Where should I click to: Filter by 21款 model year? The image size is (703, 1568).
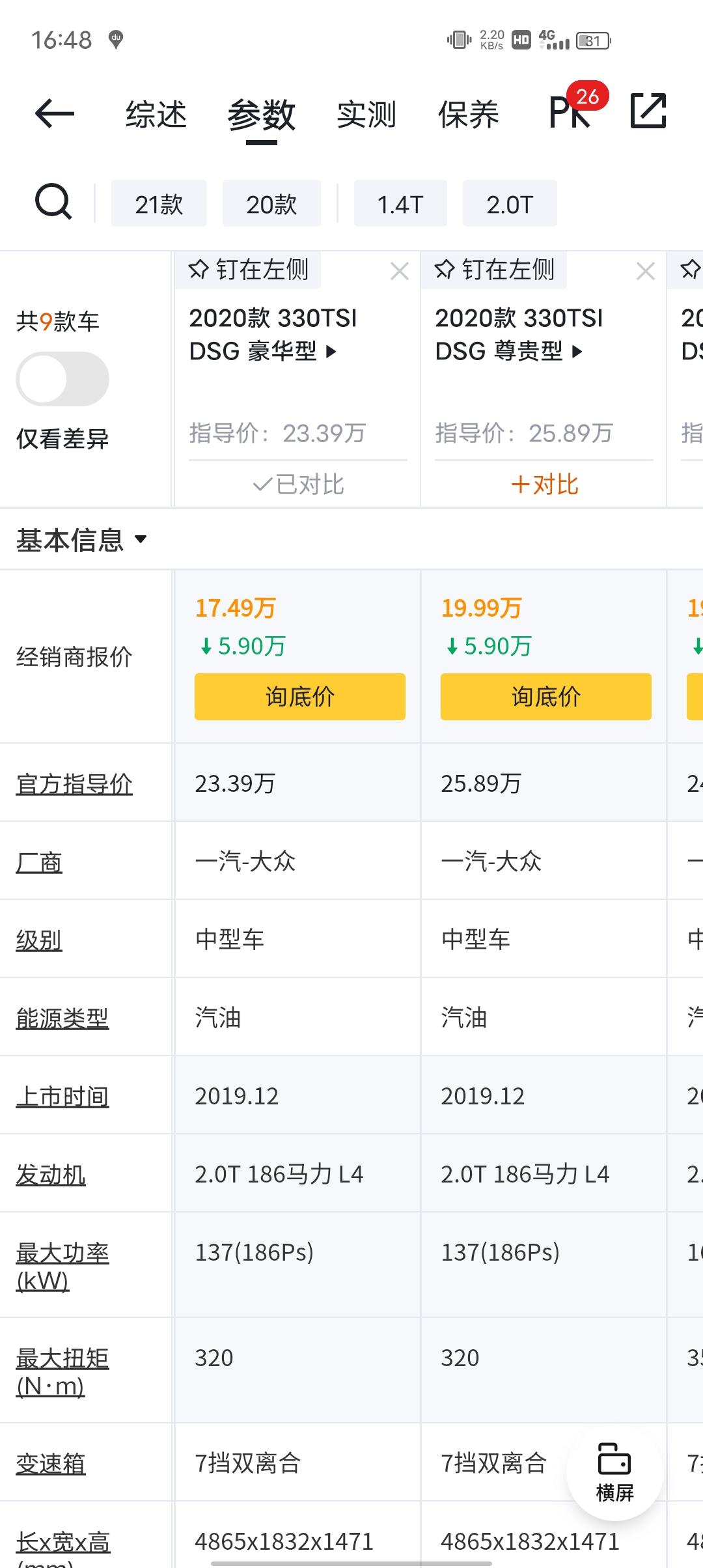159,204
